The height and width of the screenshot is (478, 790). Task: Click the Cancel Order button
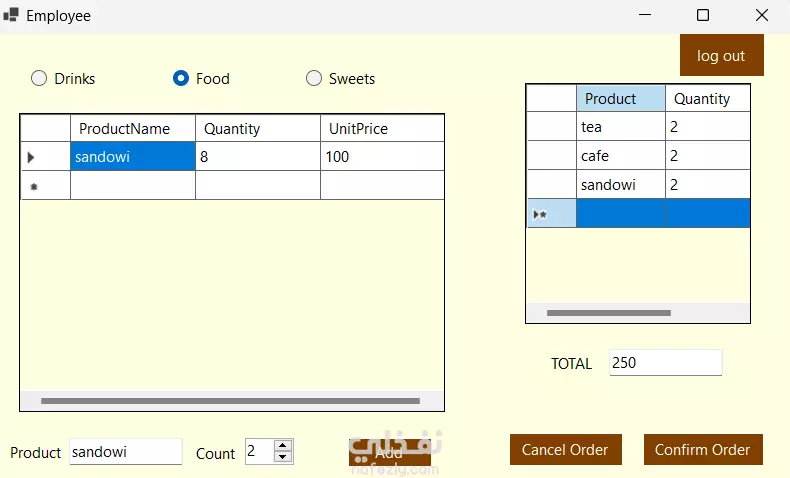[565, 450]
